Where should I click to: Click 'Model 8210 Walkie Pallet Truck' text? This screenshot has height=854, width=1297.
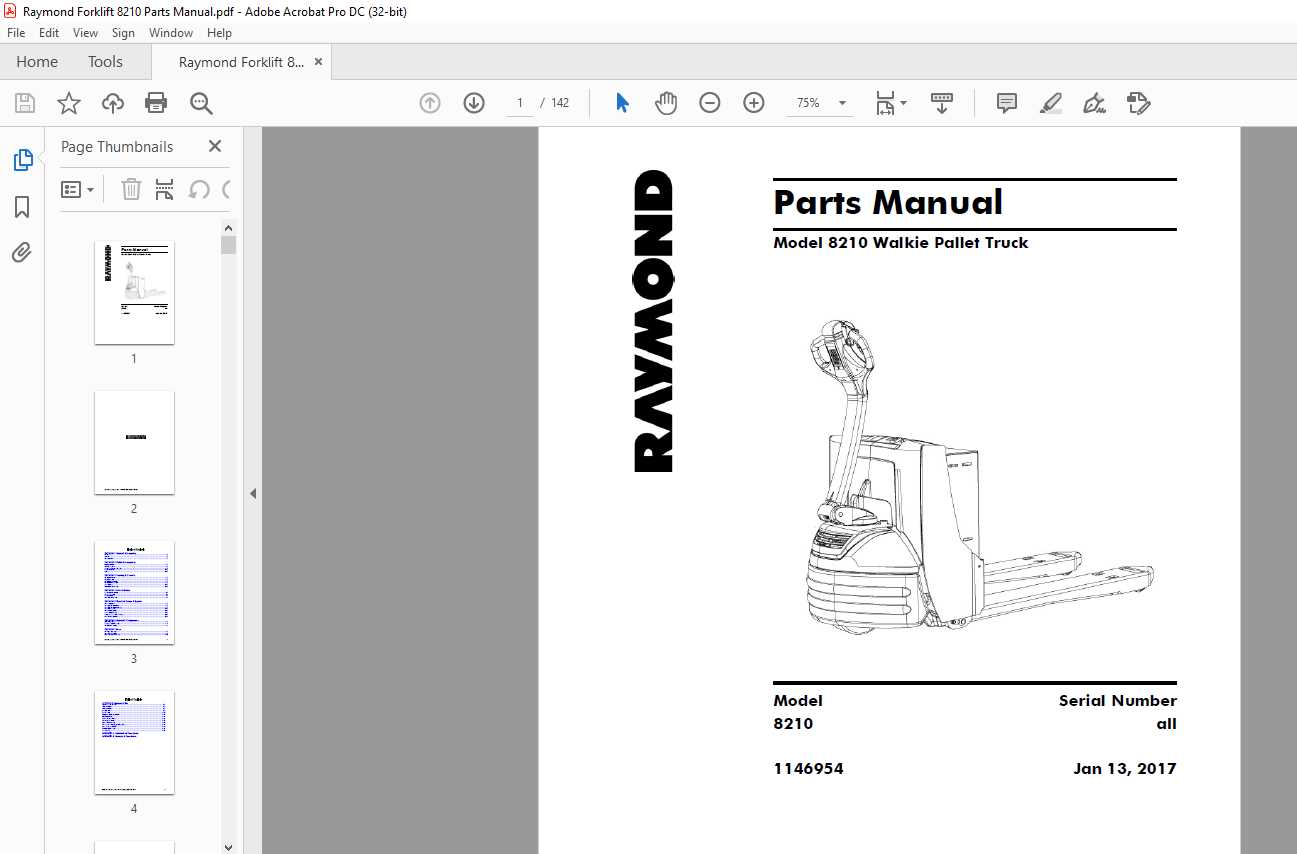pyautogui.click(x=900, y=242)
